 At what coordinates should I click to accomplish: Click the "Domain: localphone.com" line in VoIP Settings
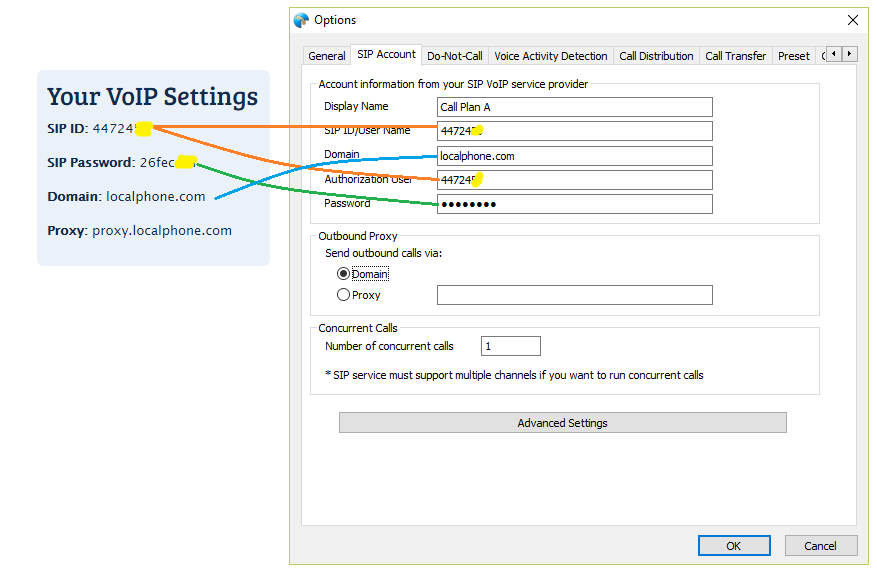(x=126, y=196)
